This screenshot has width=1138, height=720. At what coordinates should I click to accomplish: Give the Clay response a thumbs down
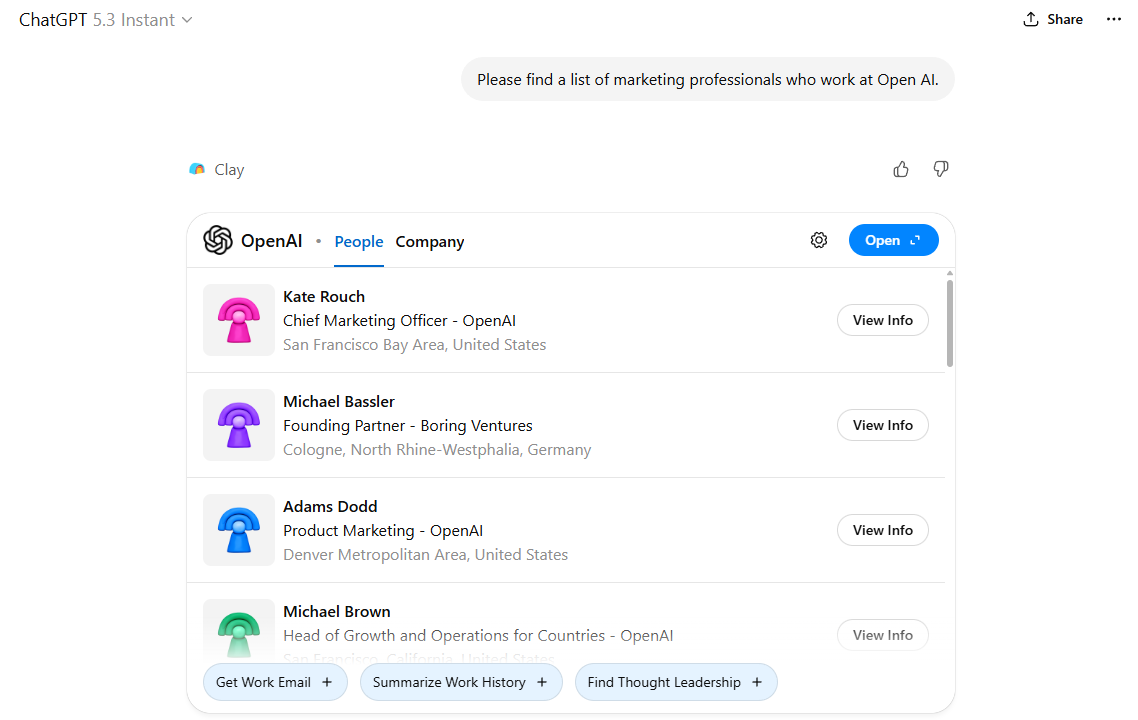click(941, 169)
